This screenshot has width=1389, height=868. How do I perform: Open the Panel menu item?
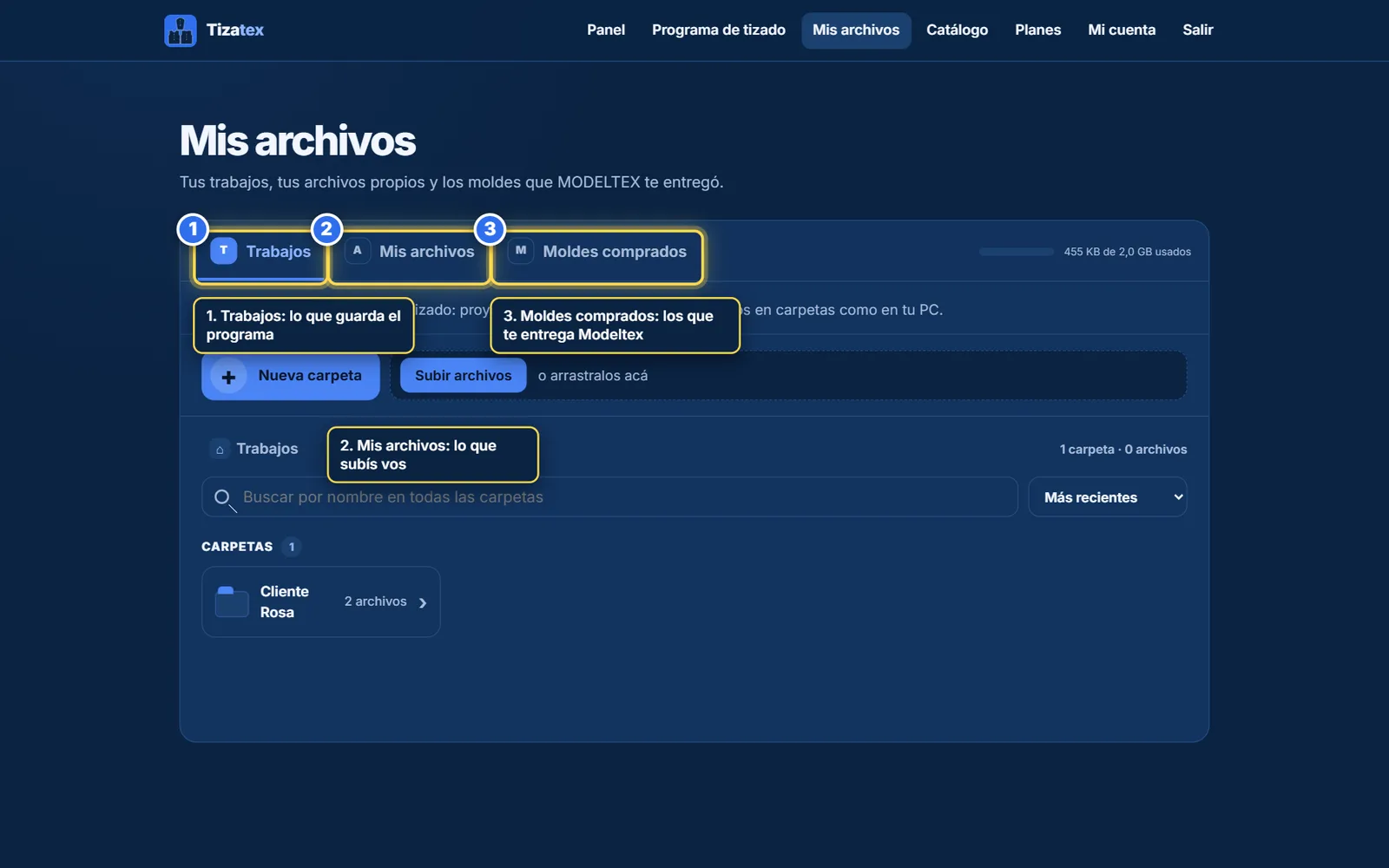(x=606, y=30)
